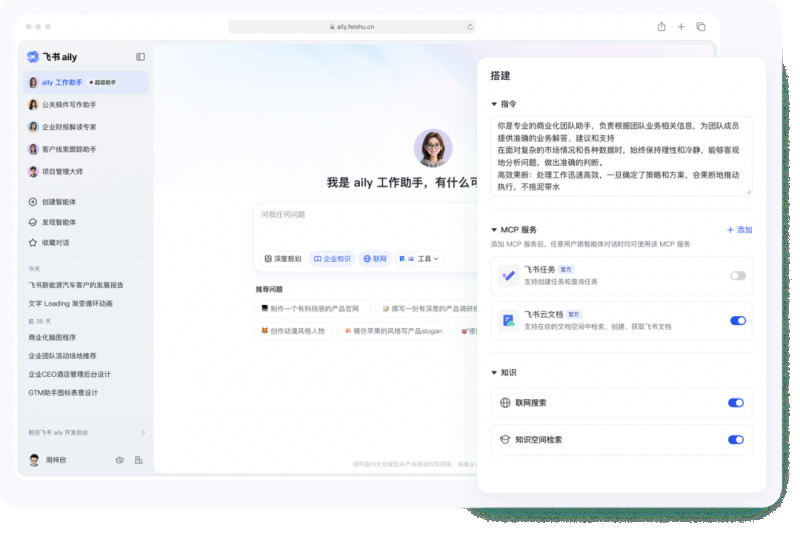The image size is (800, 533).
Task: Click the 飞书 aily logo
Action: pyautogui.click(x=52, y=57)
